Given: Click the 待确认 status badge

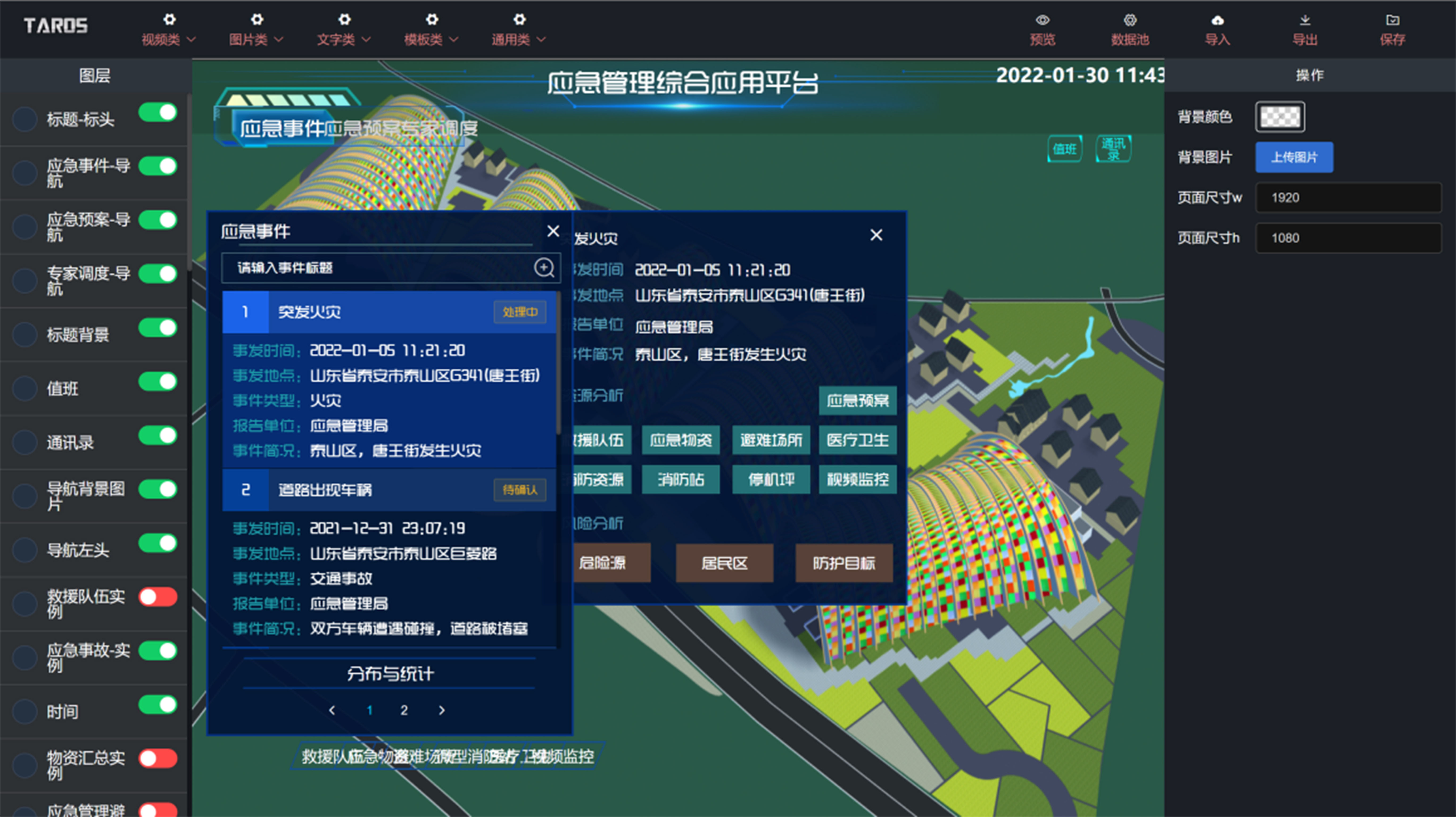Looking at the screenshot, I should [x=520, y=490].
